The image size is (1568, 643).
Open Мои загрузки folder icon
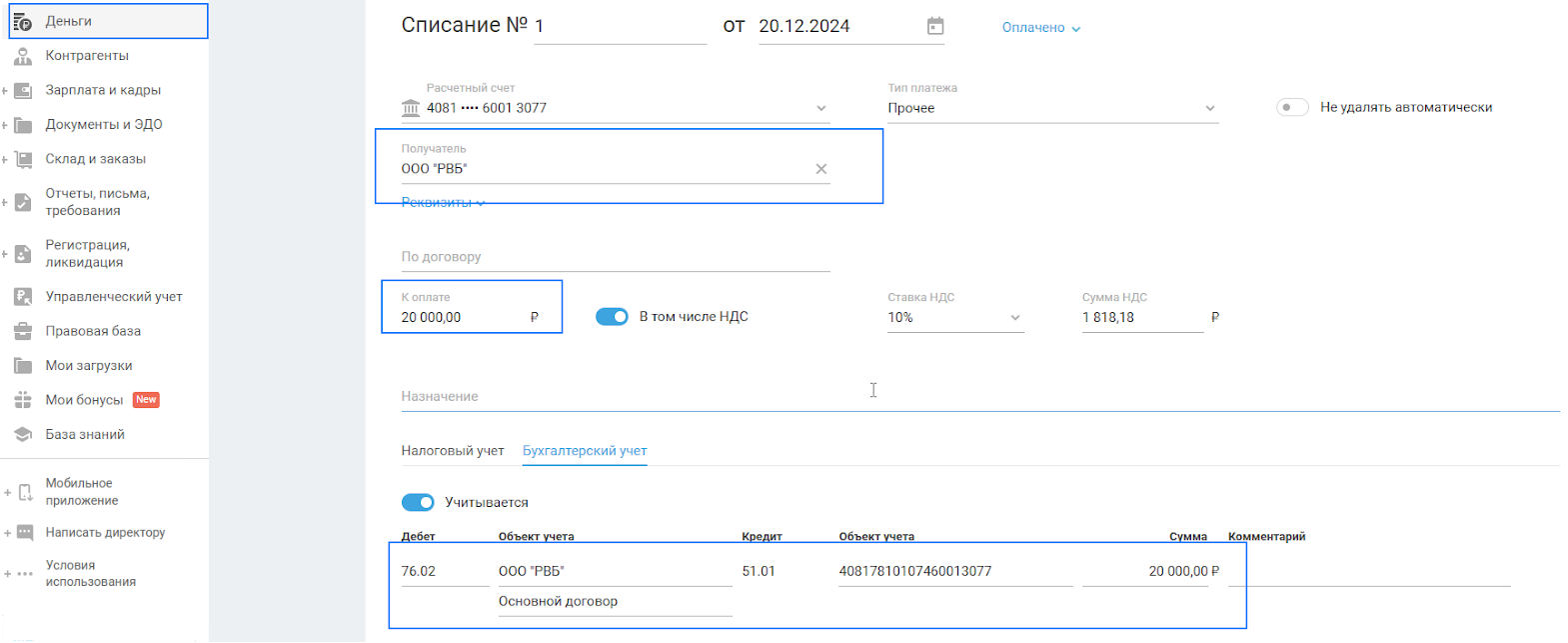coord(23,366)
